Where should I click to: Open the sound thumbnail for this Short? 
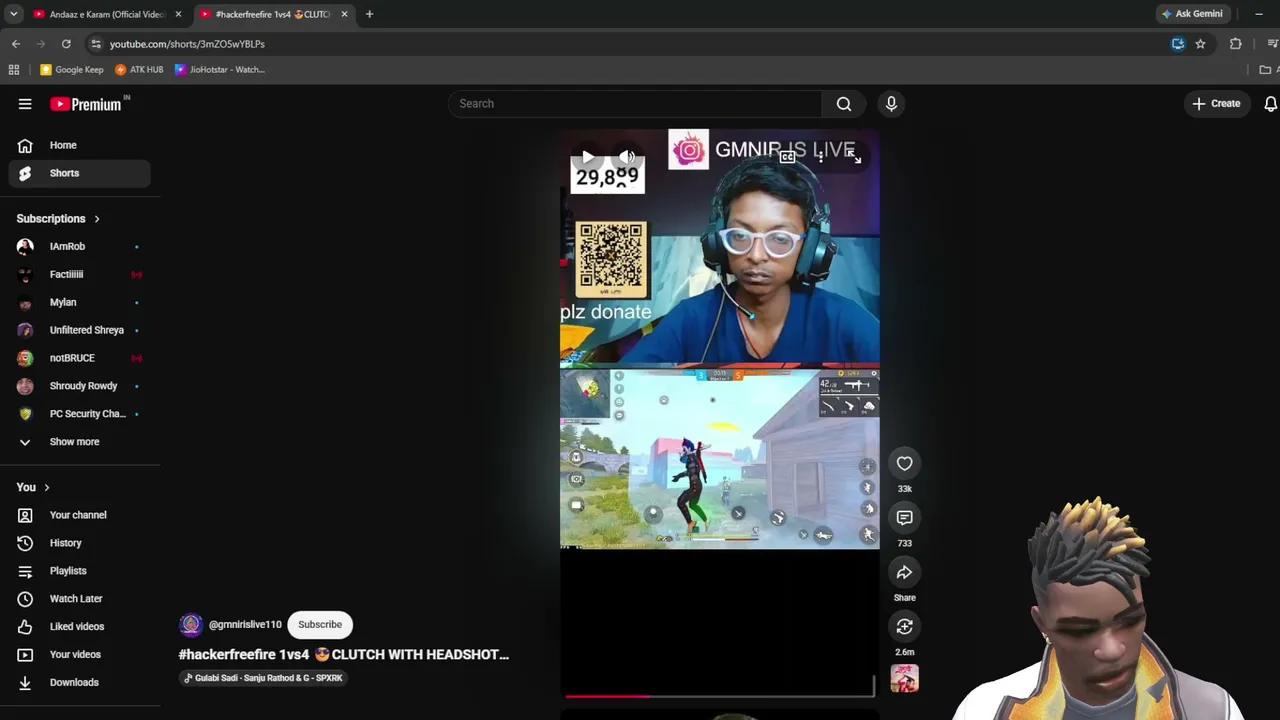coord(904,679)
